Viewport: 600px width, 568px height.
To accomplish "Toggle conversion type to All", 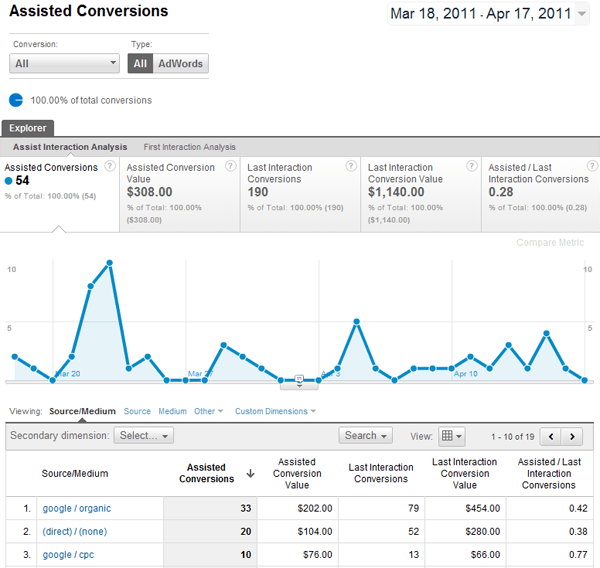I will coord(139,63).
